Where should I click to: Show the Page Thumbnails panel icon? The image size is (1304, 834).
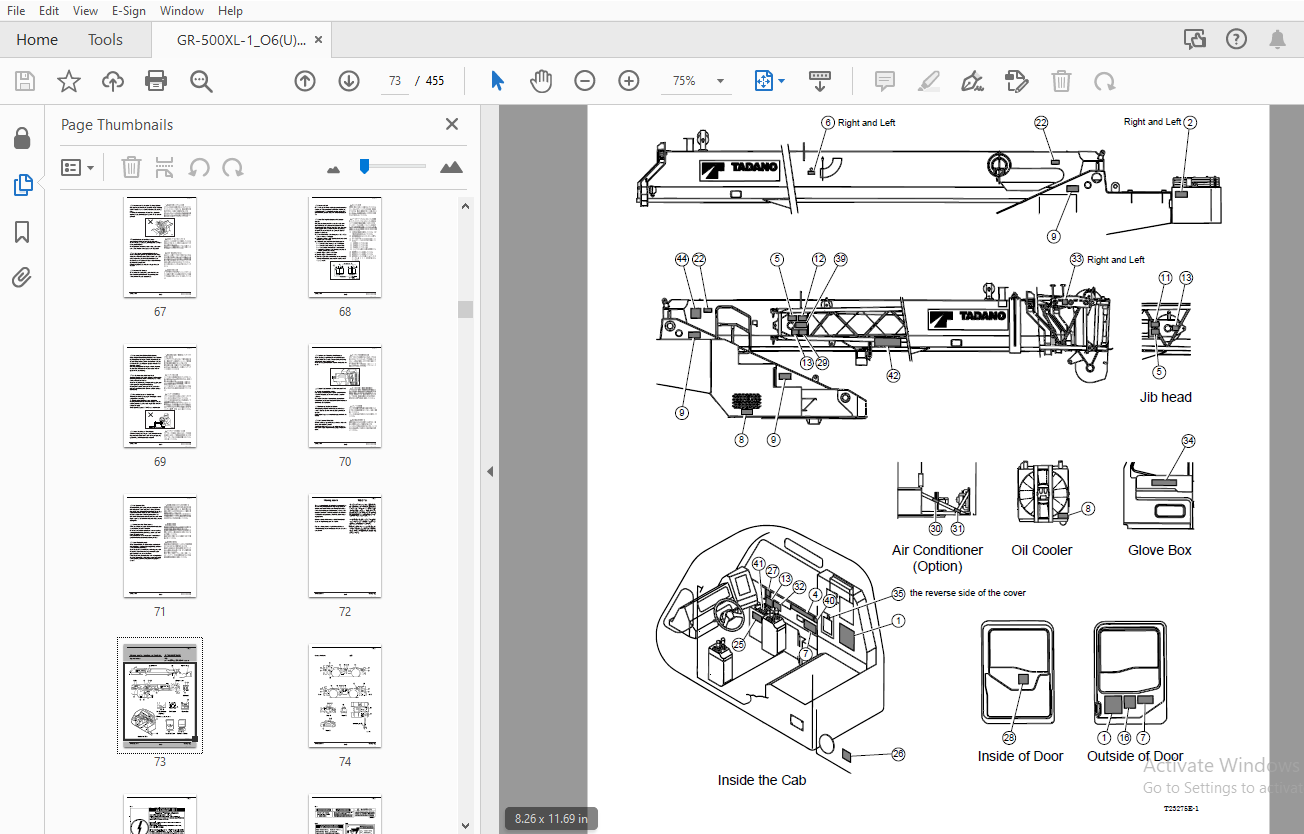22,185
